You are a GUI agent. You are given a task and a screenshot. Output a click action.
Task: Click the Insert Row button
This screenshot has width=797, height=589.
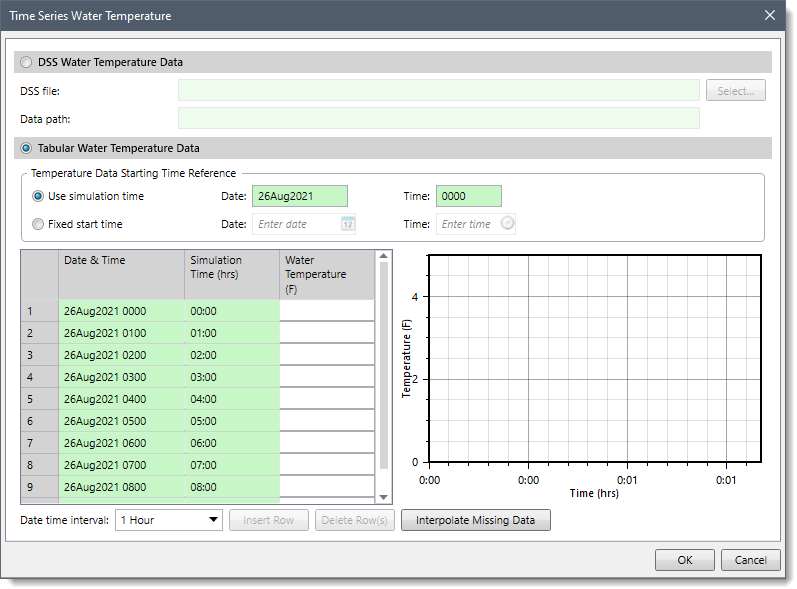pyautogui.click(x=268, y=520)
